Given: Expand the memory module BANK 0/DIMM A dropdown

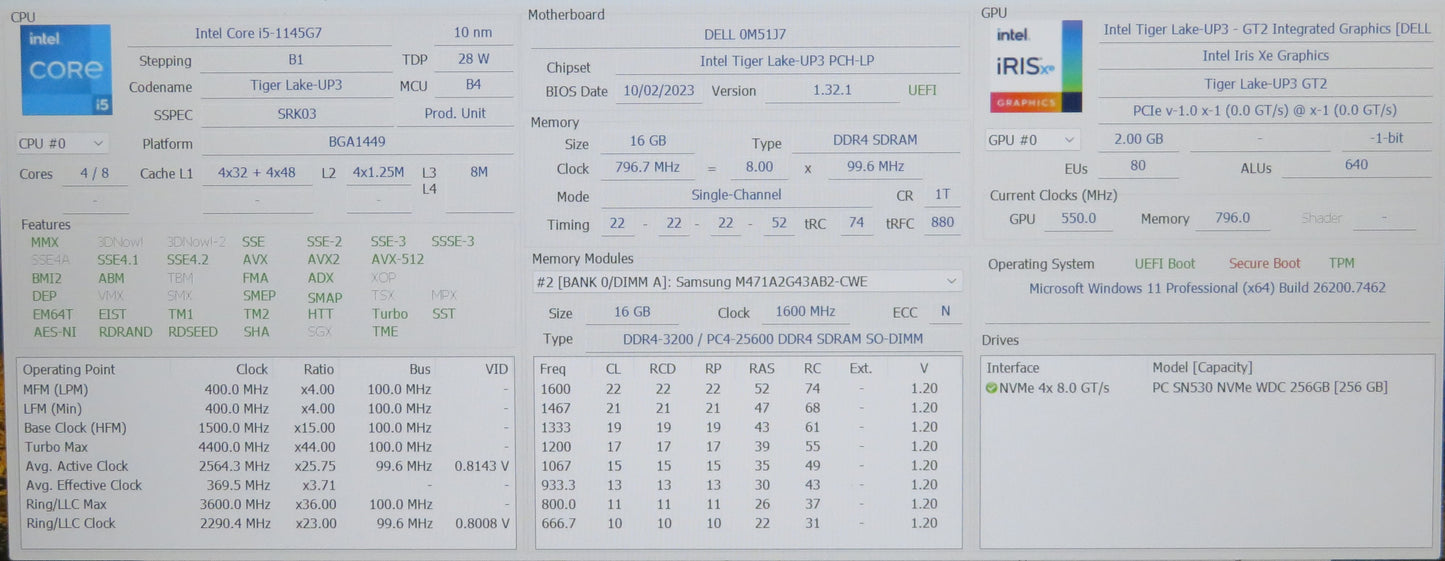Looking at the screenshot, I should 746,282.
